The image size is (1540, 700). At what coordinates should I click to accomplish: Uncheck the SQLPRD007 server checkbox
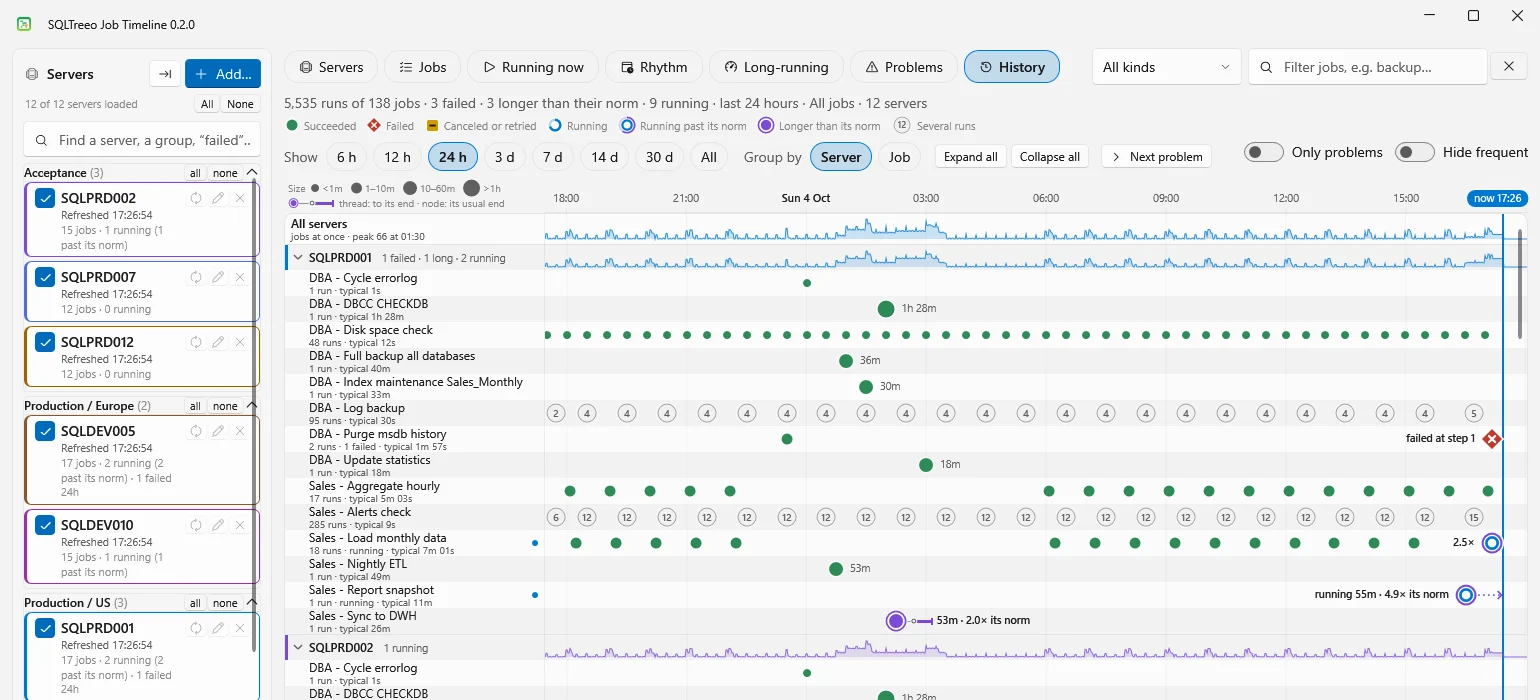(x=45, y=277)
